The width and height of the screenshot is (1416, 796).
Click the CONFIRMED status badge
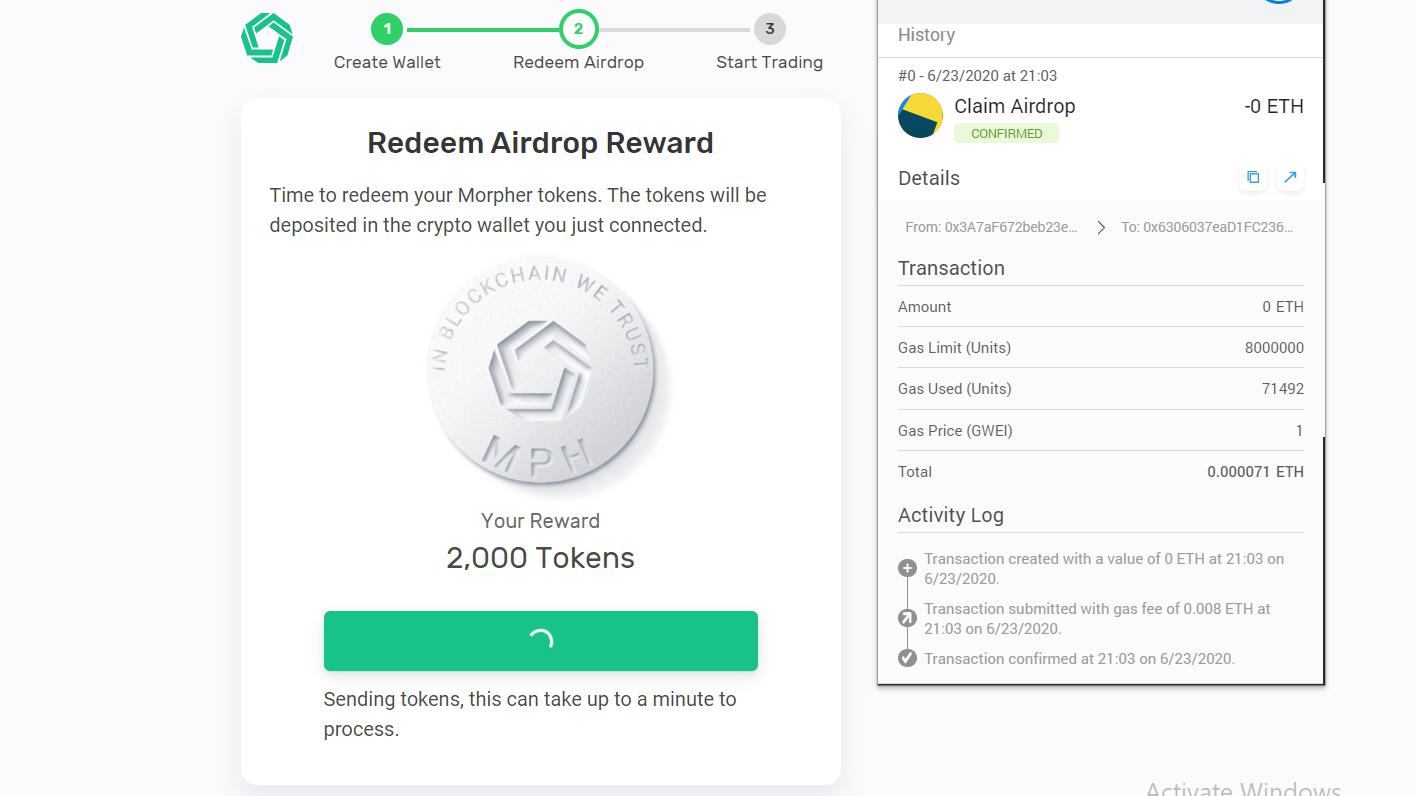click(1006, 133)
